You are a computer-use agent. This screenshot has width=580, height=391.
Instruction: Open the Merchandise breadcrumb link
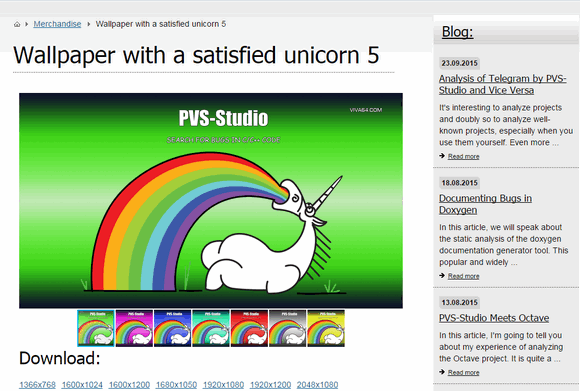(57, 24)
